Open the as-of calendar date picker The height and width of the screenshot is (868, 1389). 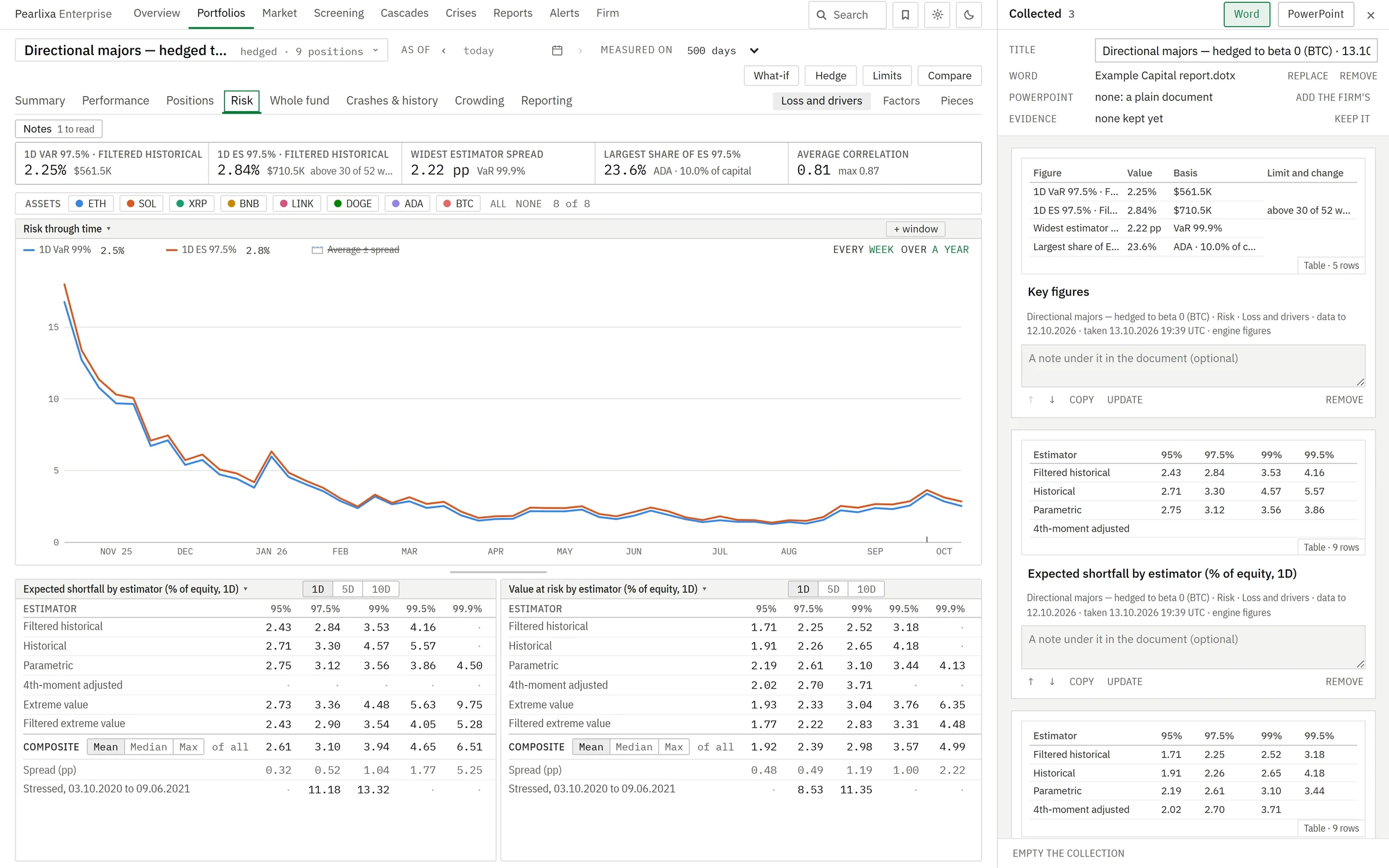tap(557, 50)
